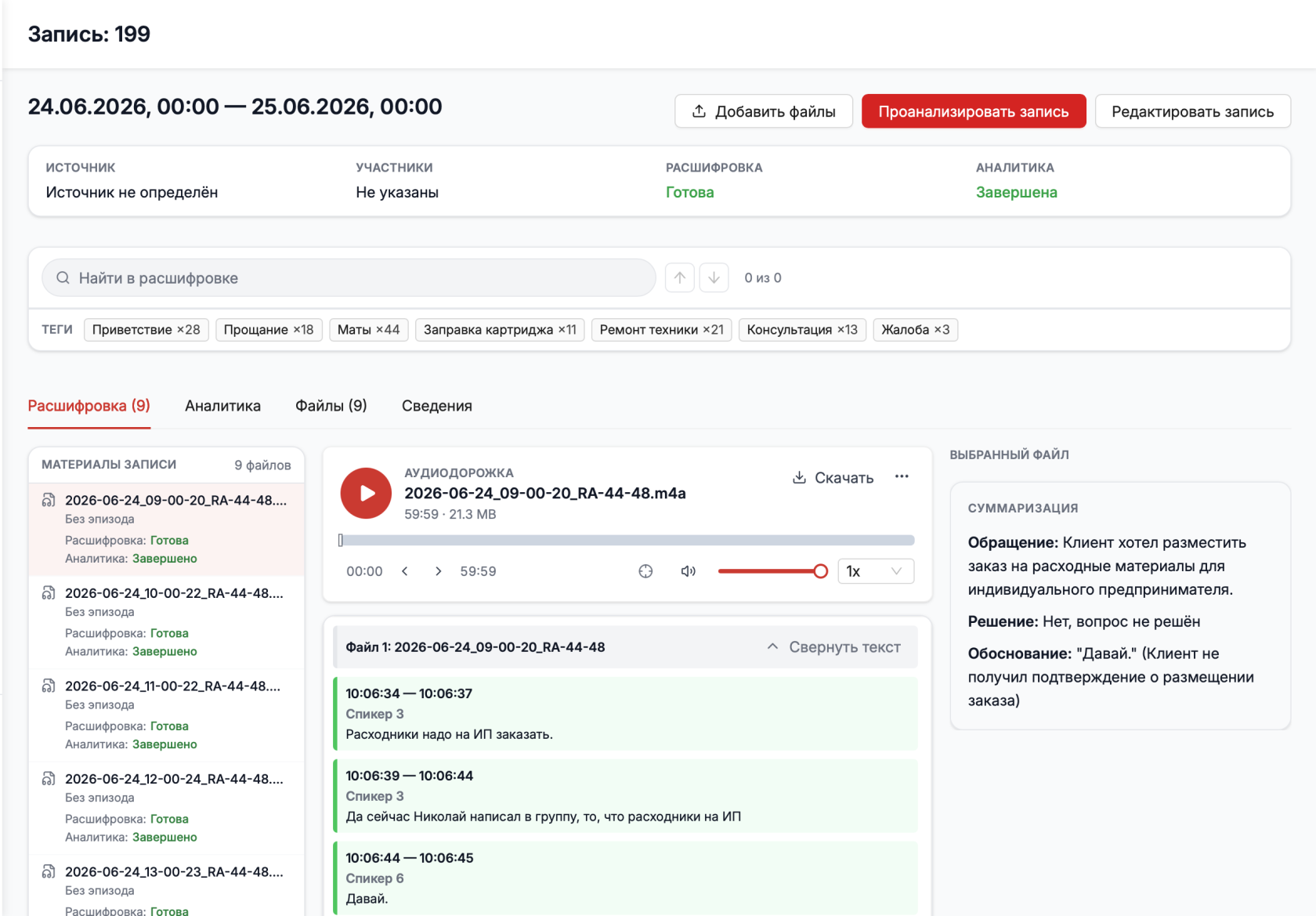Screen dimensions: 1316x916
Task: Click the audio progress bar
Action: tap(627, 540)
